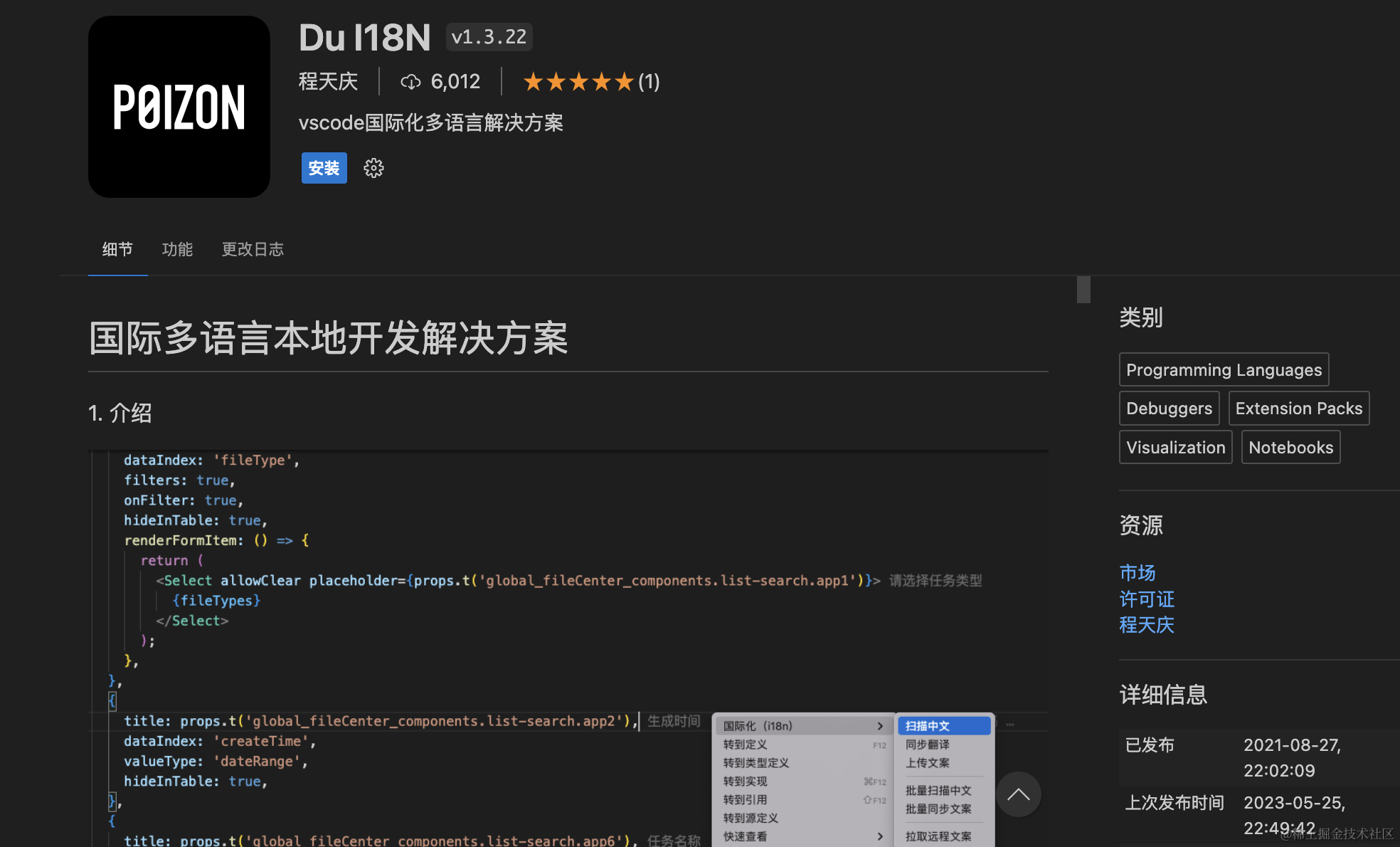The image size is (1400, 847).
Task: Open the 市场 marketplace link
Action: coord(1137,572)
